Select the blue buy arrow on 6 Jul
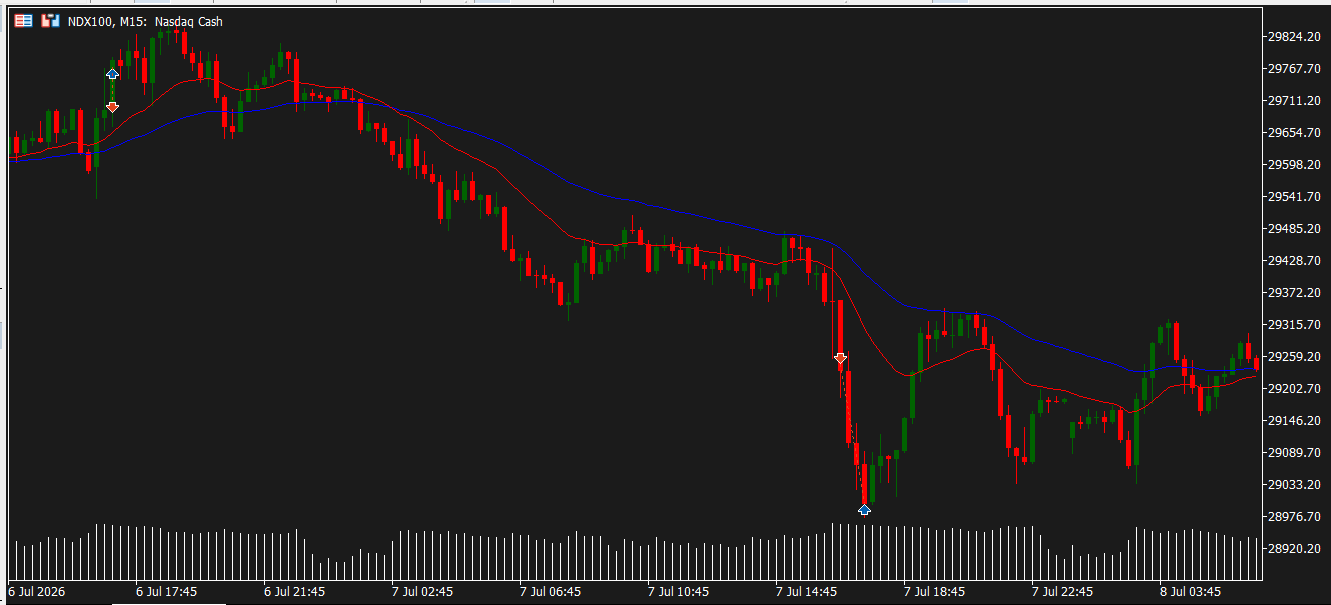This screenshot has width=1331, height=605. point(112,74)
